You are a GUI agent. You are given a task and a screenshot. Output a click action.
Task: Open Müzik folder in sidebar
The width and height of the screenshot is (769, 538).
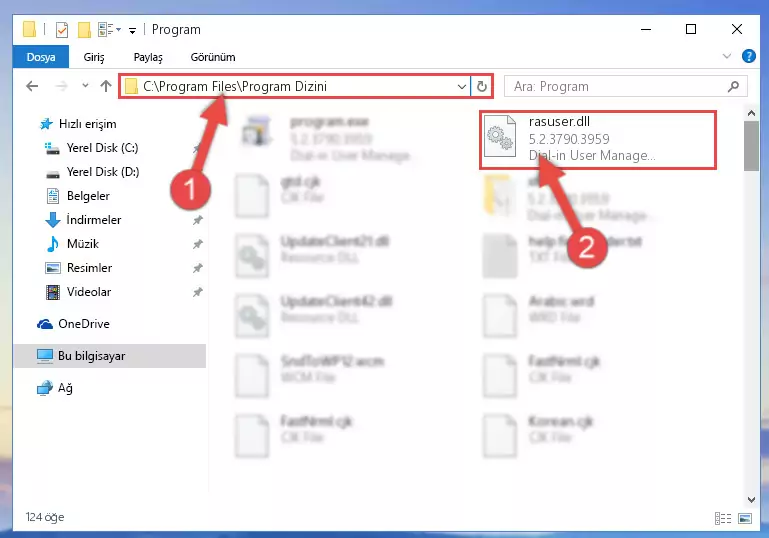[x=82, y=244]
